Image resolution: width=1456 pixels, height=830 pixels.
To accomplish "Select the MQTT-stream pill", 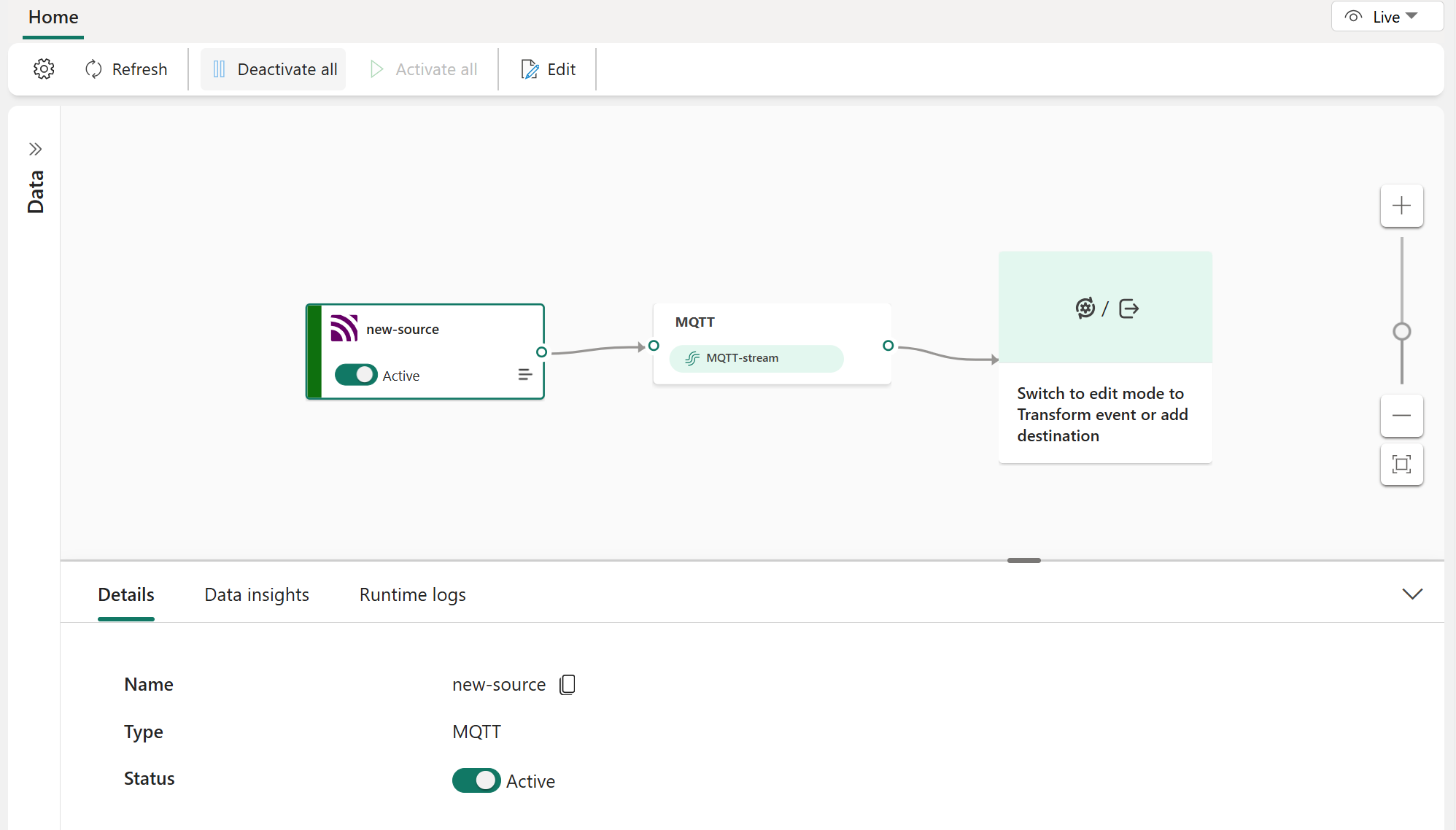I will (x=756, y=358).
